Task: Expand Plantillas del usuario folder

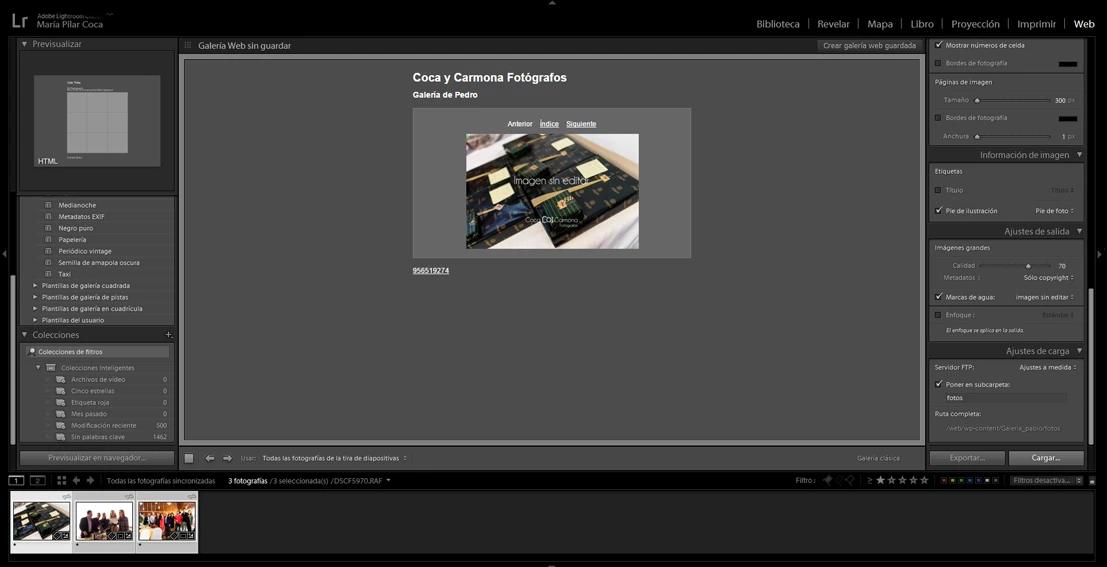Action: [35, 320]
